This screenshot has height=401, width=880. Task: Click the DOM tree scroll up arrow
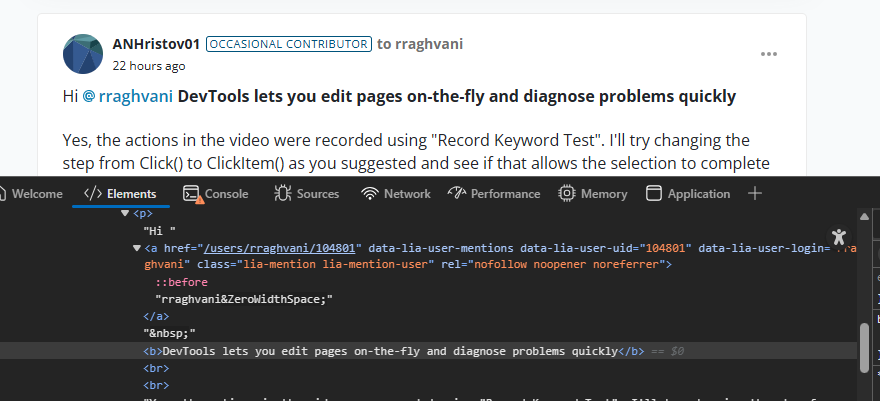pyautogui.click(x=864, y=215)
